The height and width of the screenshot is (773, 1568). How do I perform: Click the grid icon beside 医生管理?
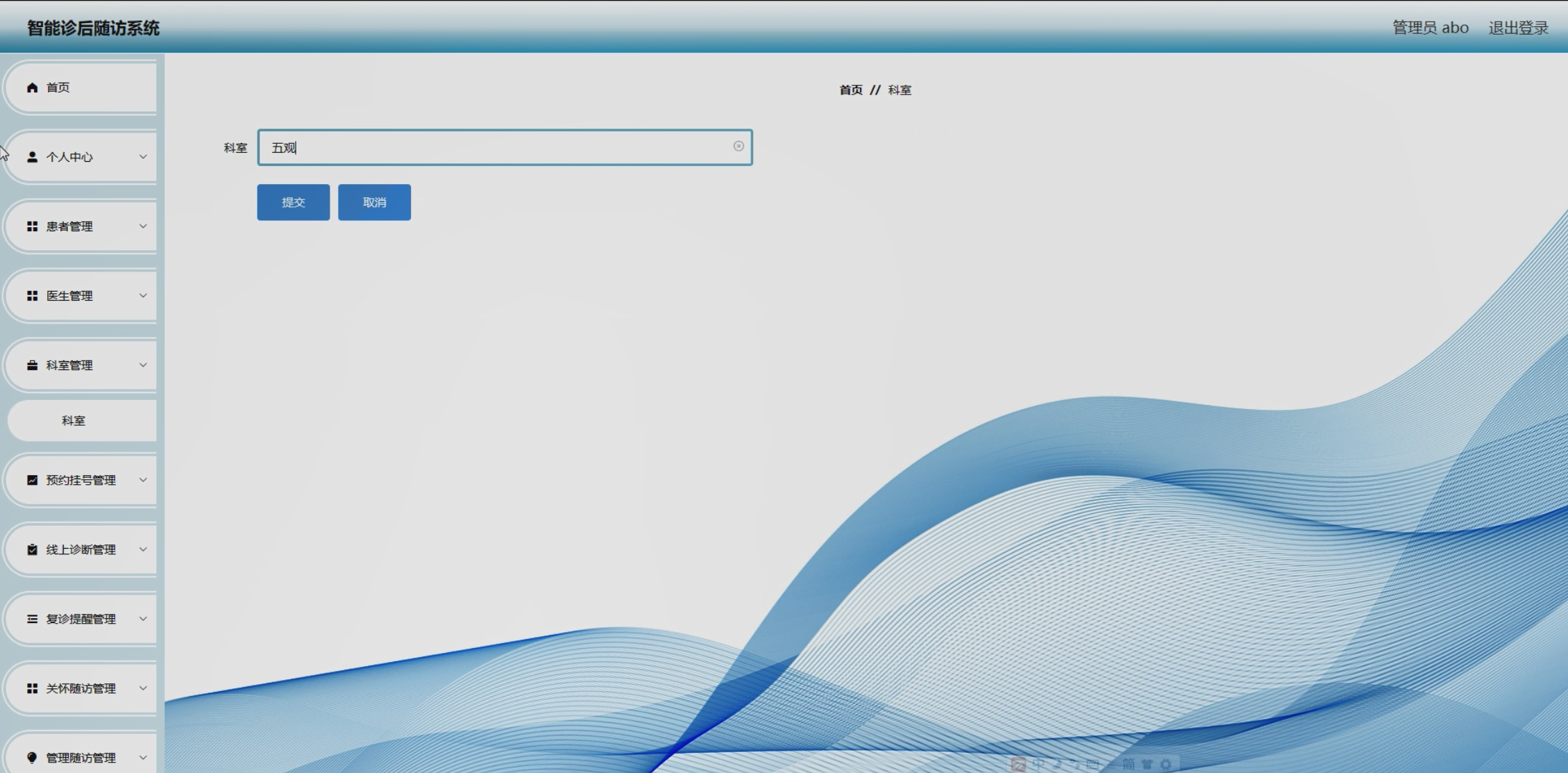[32, 296]
